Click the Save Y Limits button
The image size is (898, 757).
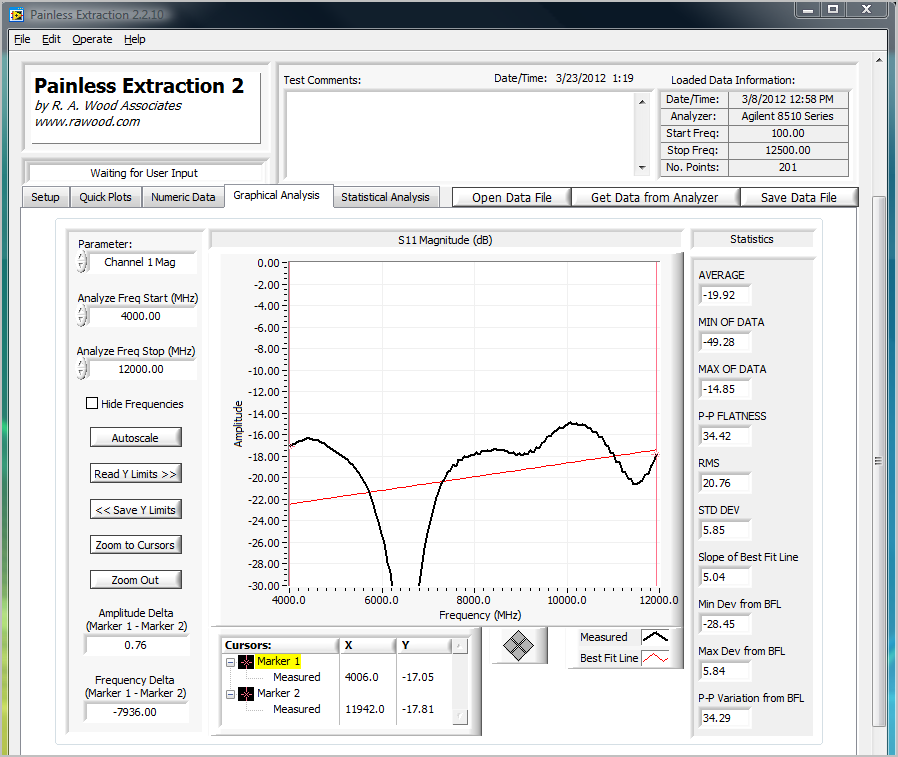pyautogui.click(x=135, y=510)
